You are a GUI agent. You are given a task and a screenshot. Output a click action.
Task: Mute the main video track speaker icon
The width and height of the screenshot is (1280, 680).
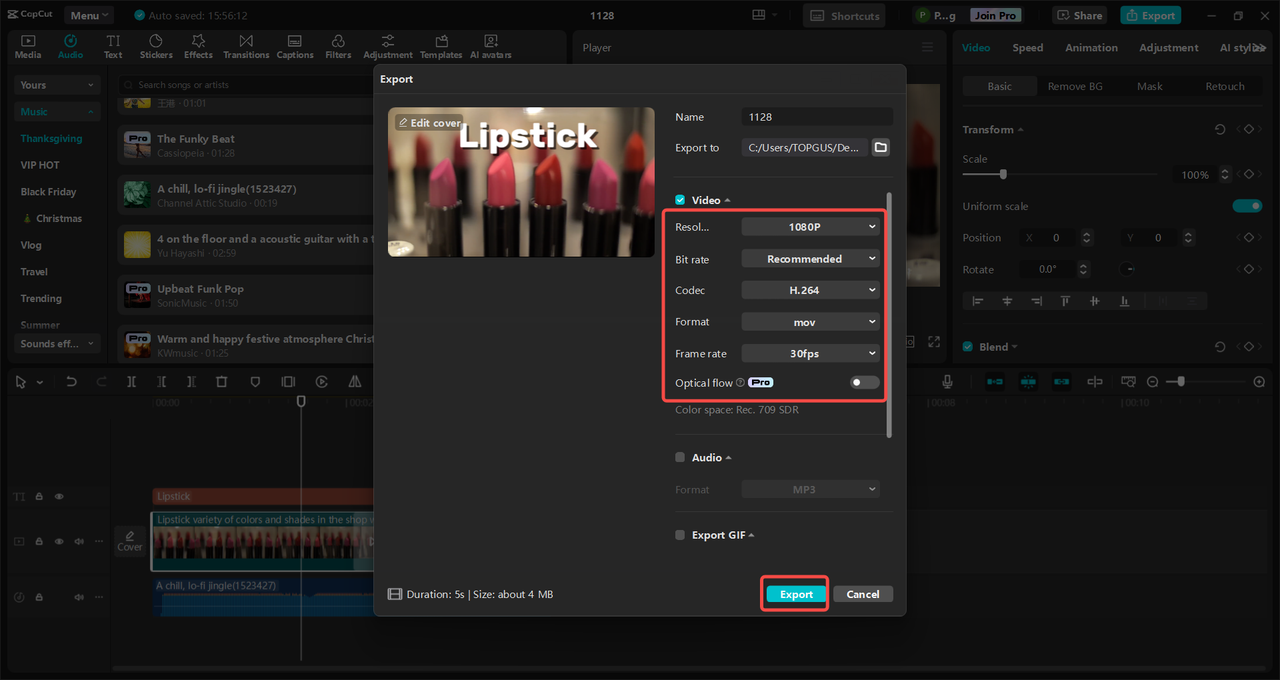pyautogui.click(x=79, y=542)
